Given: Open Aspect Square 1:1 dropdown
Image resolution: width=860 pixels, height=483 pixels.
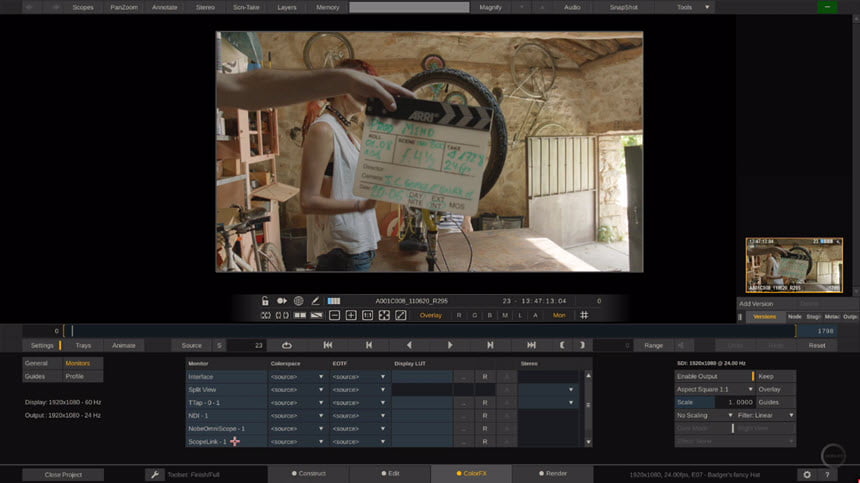Looking at the screenshot, I should (x=715, y=389).
